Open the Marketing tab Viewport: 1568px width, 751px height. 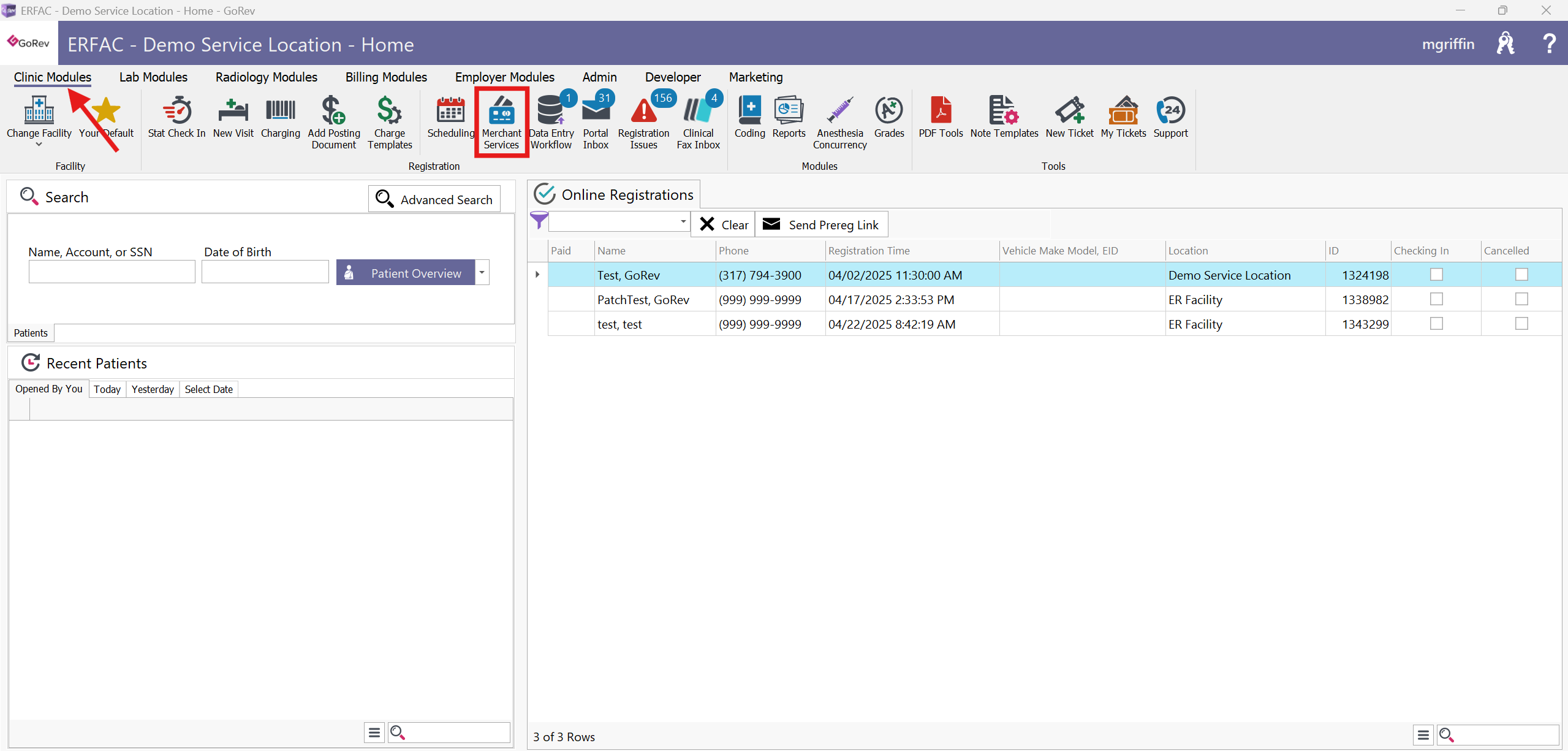[x=756, y=77]
